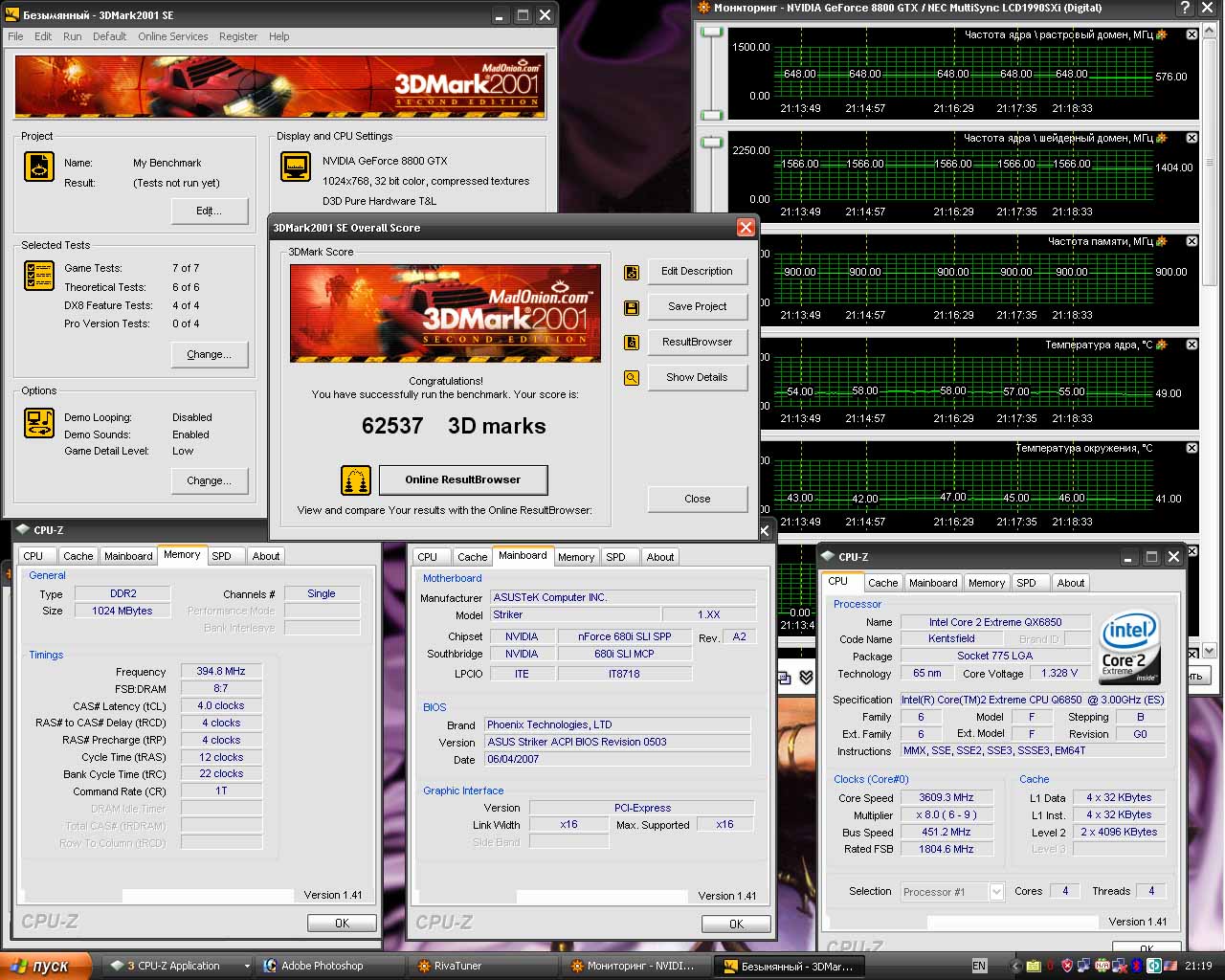1225x980 pixels.
Task: Click the Save Project button
Action: pos(697,307)
